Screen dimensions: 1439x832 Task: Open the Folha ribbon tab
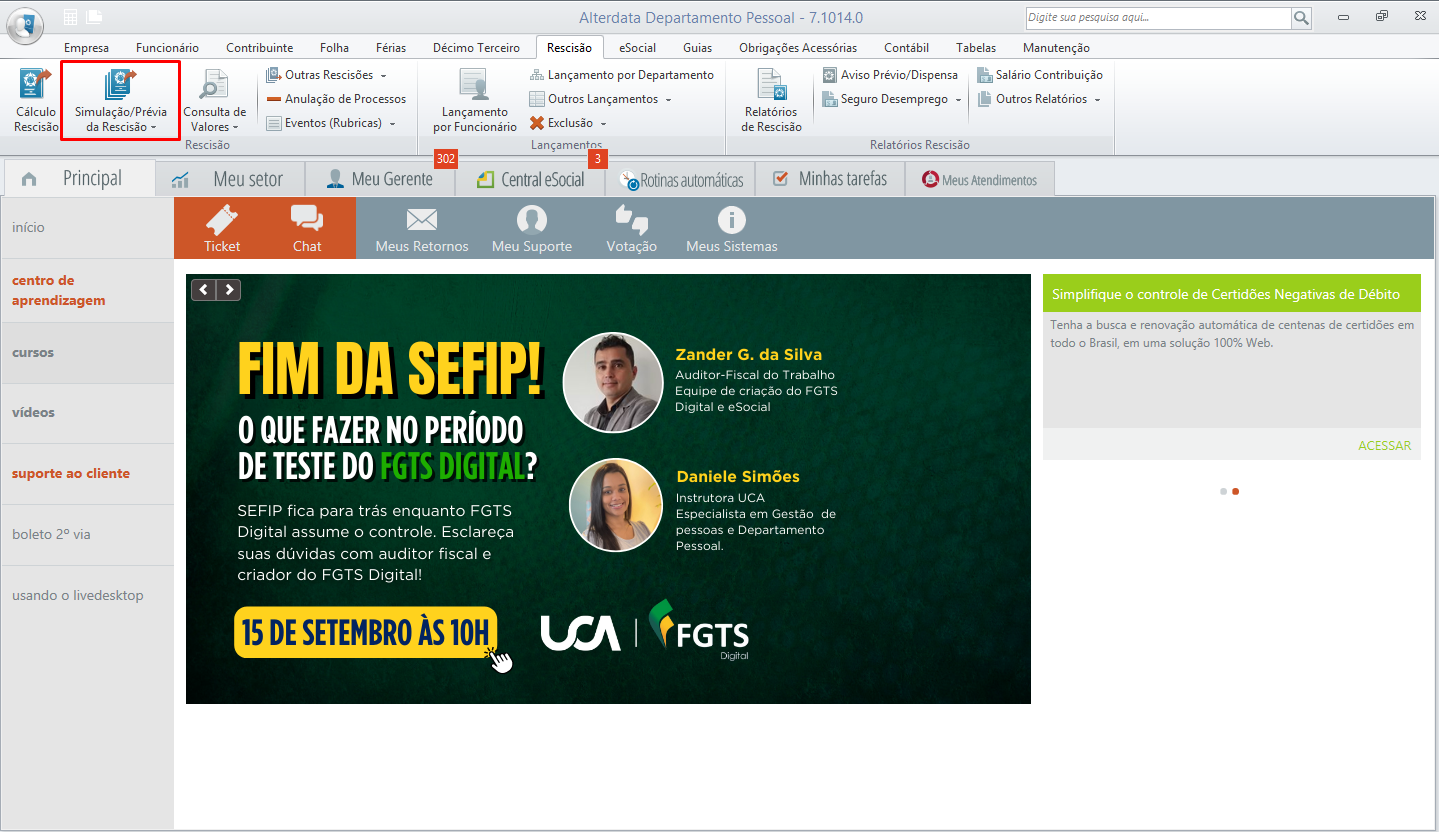(x=334, y=48)
